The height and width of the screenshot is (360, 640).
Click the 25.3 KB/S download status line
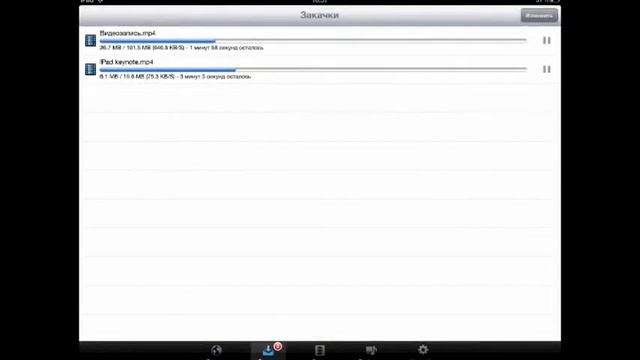click(x=175, y=76)
